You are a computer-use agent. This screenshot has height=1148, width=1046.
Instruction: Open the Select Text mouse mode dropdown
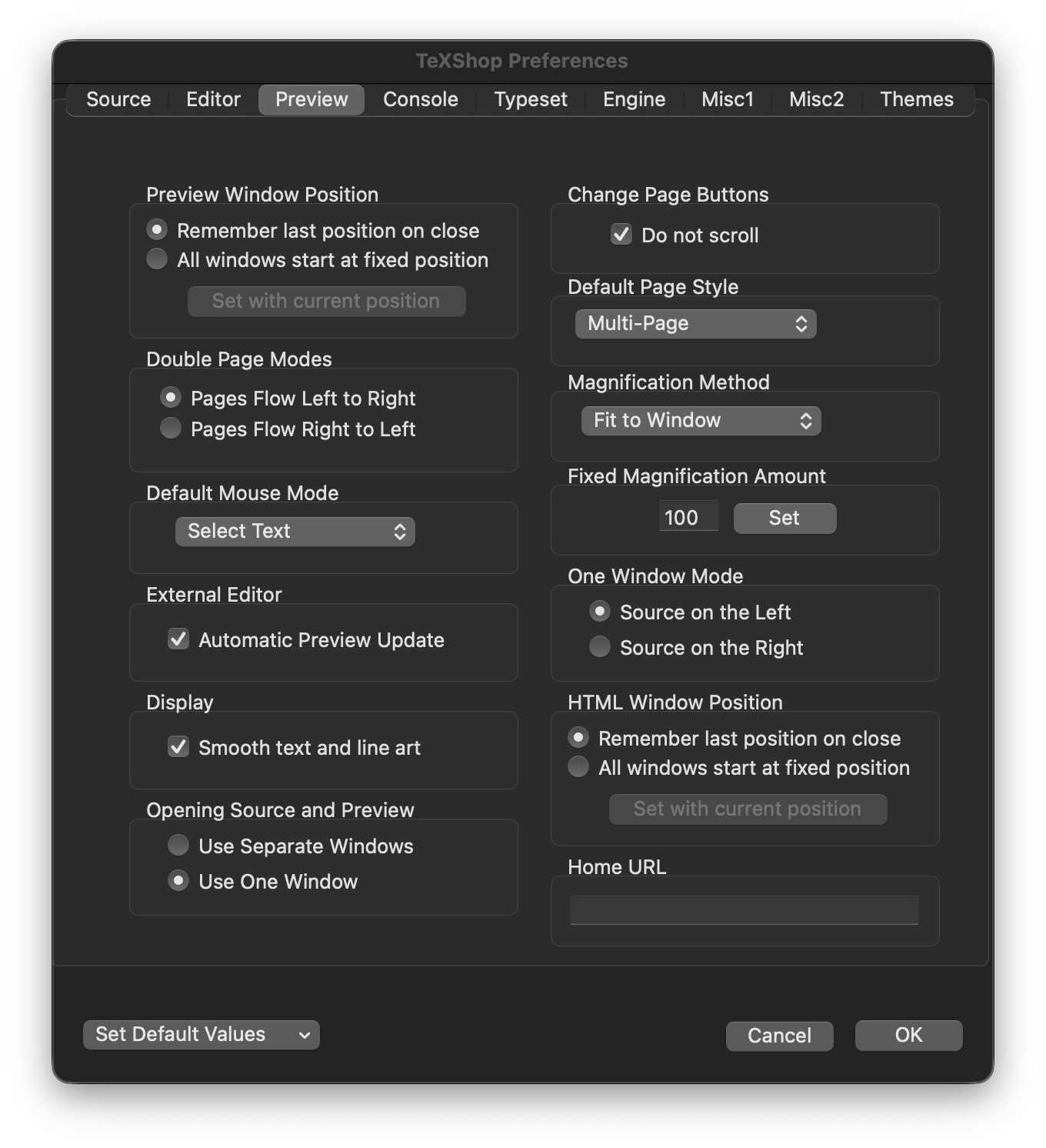(295, 532)
